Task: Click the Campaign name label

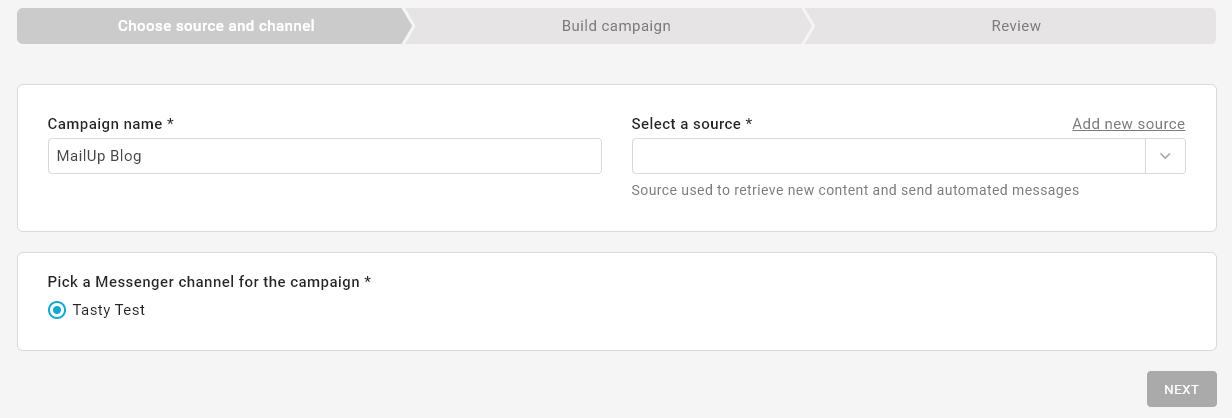Action: pos(104,124)
